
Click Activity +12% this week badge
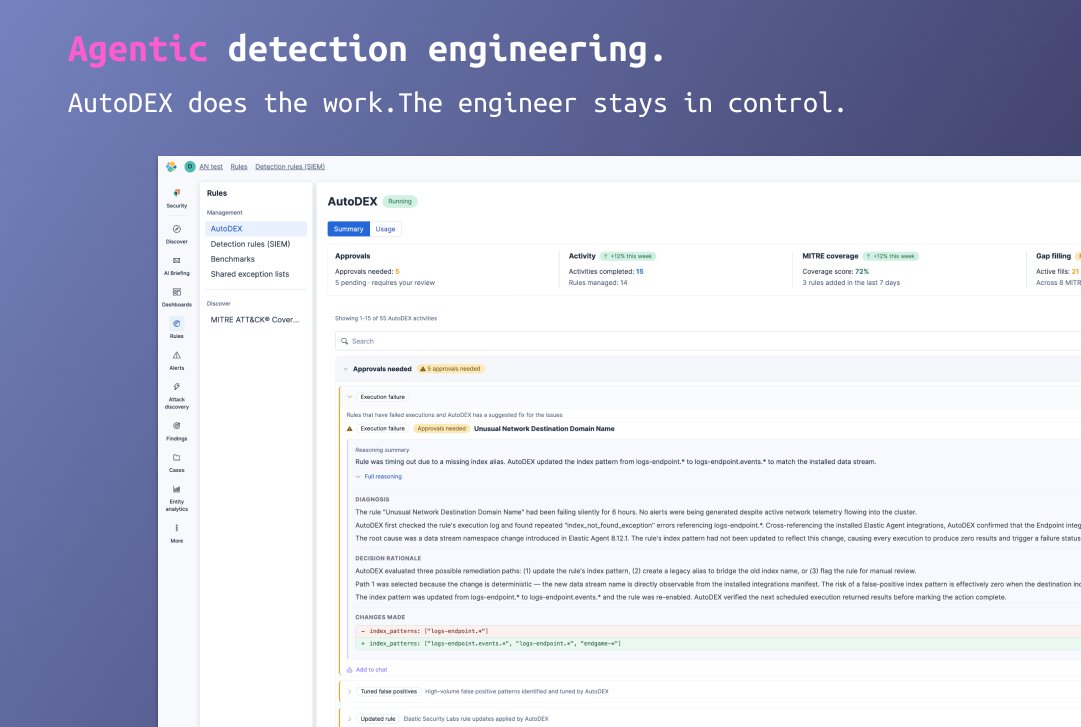627,256
